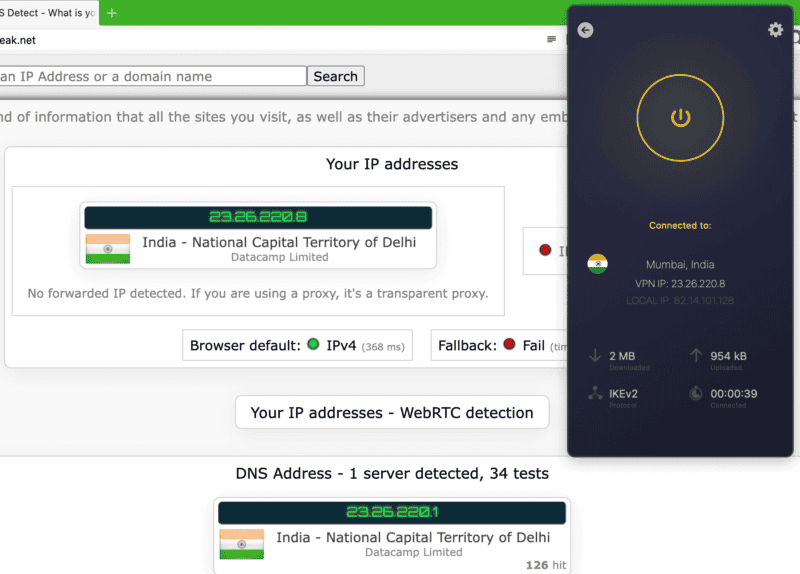The image size is (800, 574).
Task: Click red Fallback Fail indicator
Action: [x=509, y=344]
